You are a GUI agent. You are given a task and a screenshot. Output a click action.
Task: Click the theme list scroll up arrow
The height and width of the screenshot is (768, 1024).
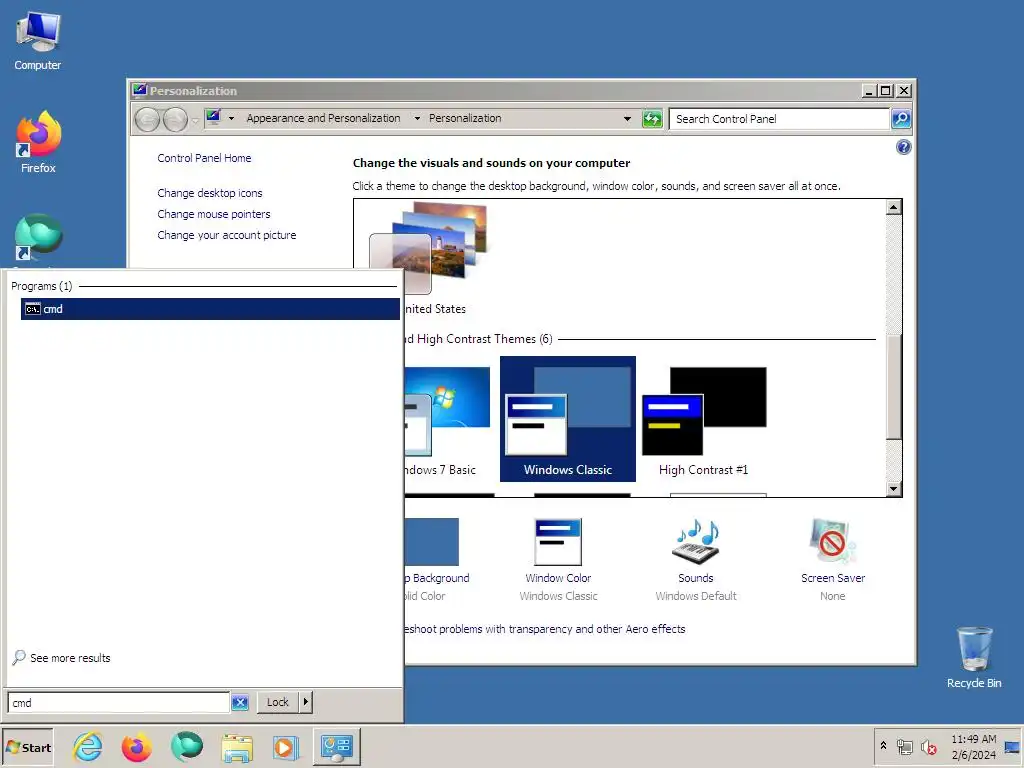[x=894, y=208]
